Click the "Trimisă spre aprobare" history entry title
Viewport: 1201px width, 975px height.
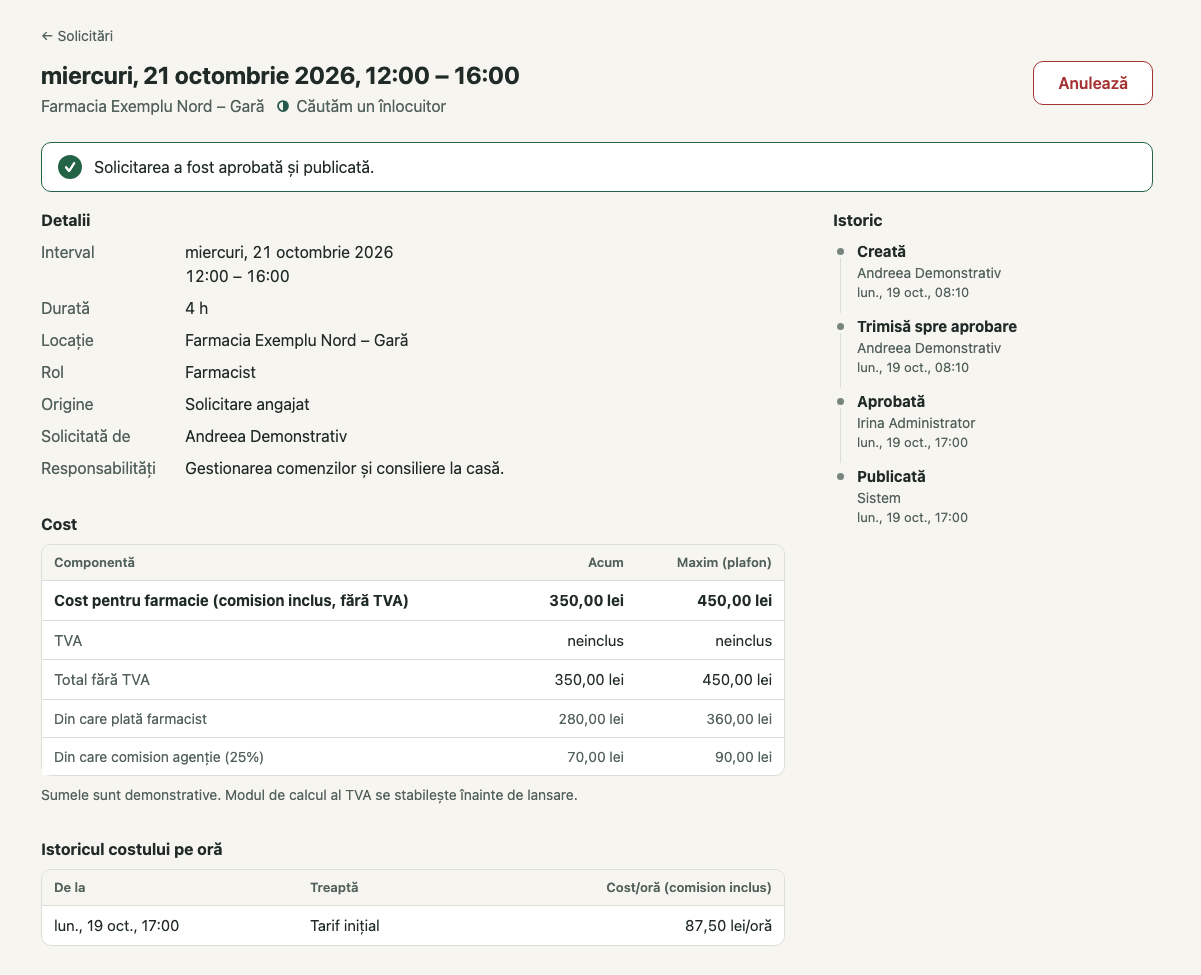(937, 327)
